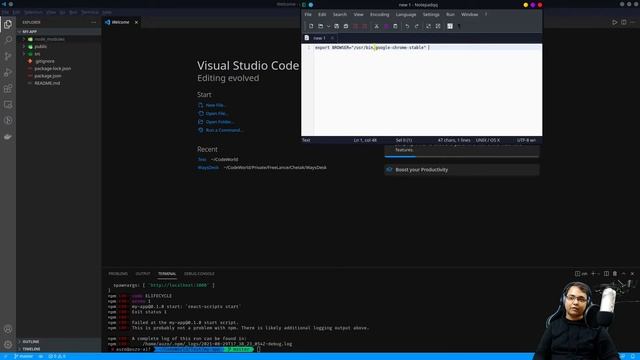
Task: Open package-lock.json in Explorer
Action: tap(53, 69)
